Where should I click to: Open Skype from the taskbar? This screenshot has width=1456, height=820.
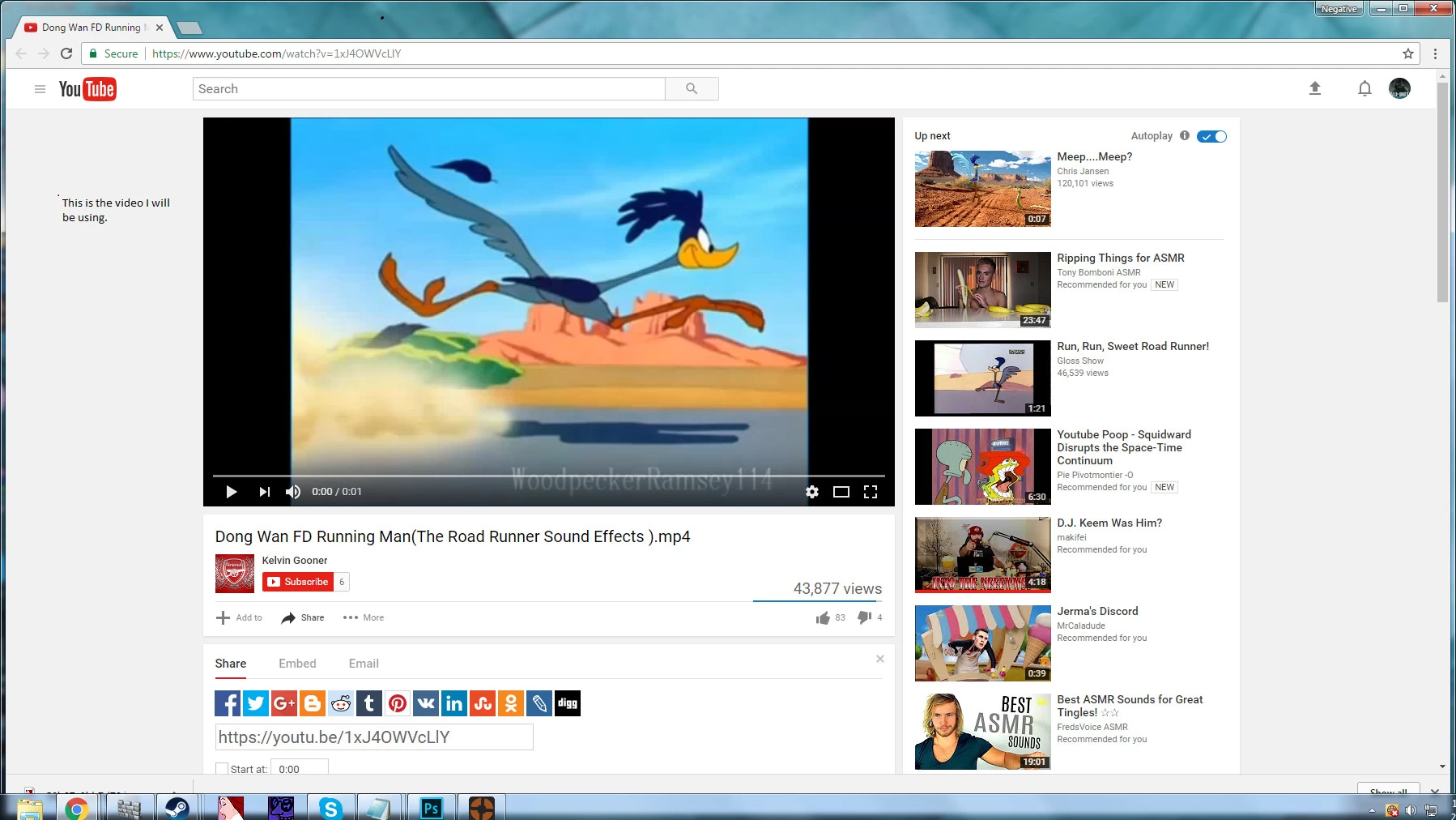pyautogui.click(x=330, y=808)
